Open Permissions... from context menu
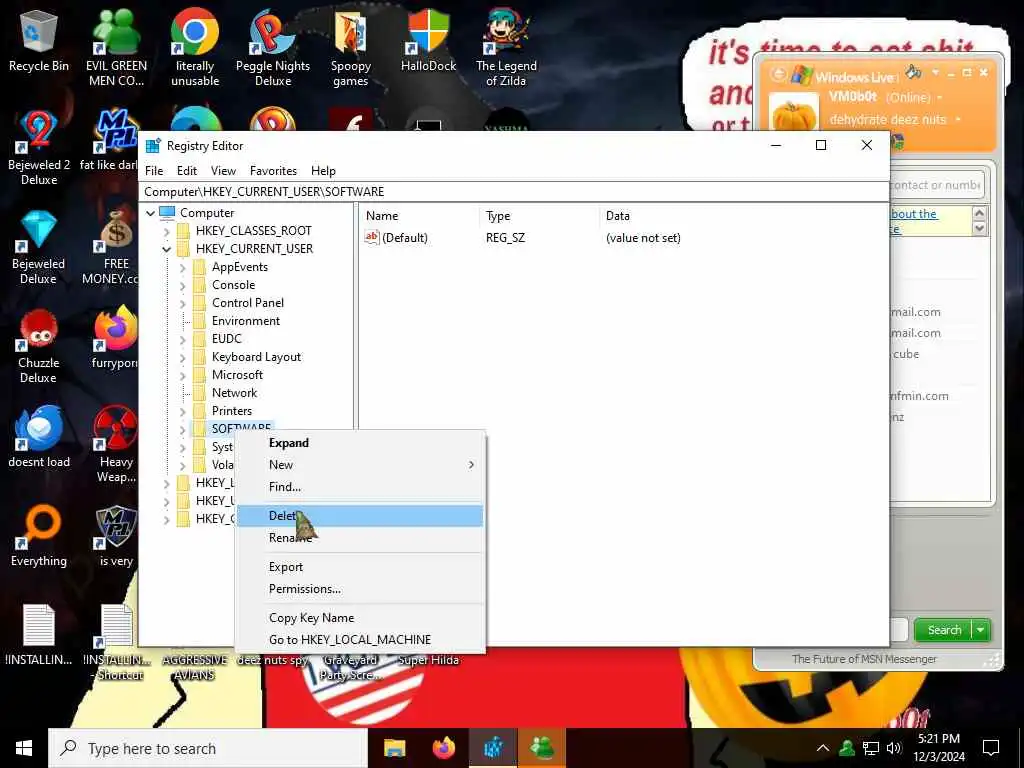The image size is (1024, 768). coord(360,589)
